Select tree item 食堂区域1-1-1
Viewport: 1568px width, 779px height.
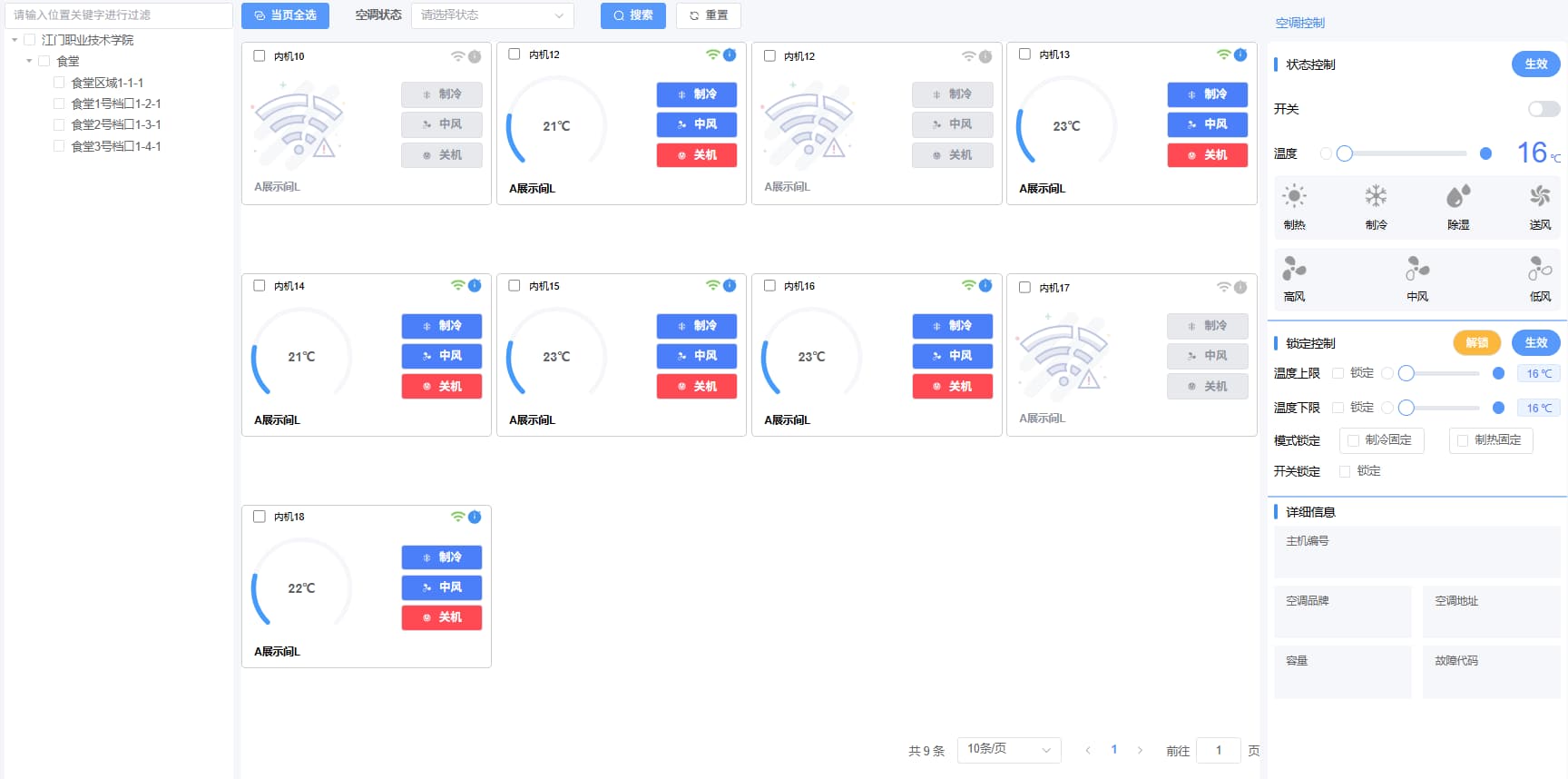click(107, 83)
